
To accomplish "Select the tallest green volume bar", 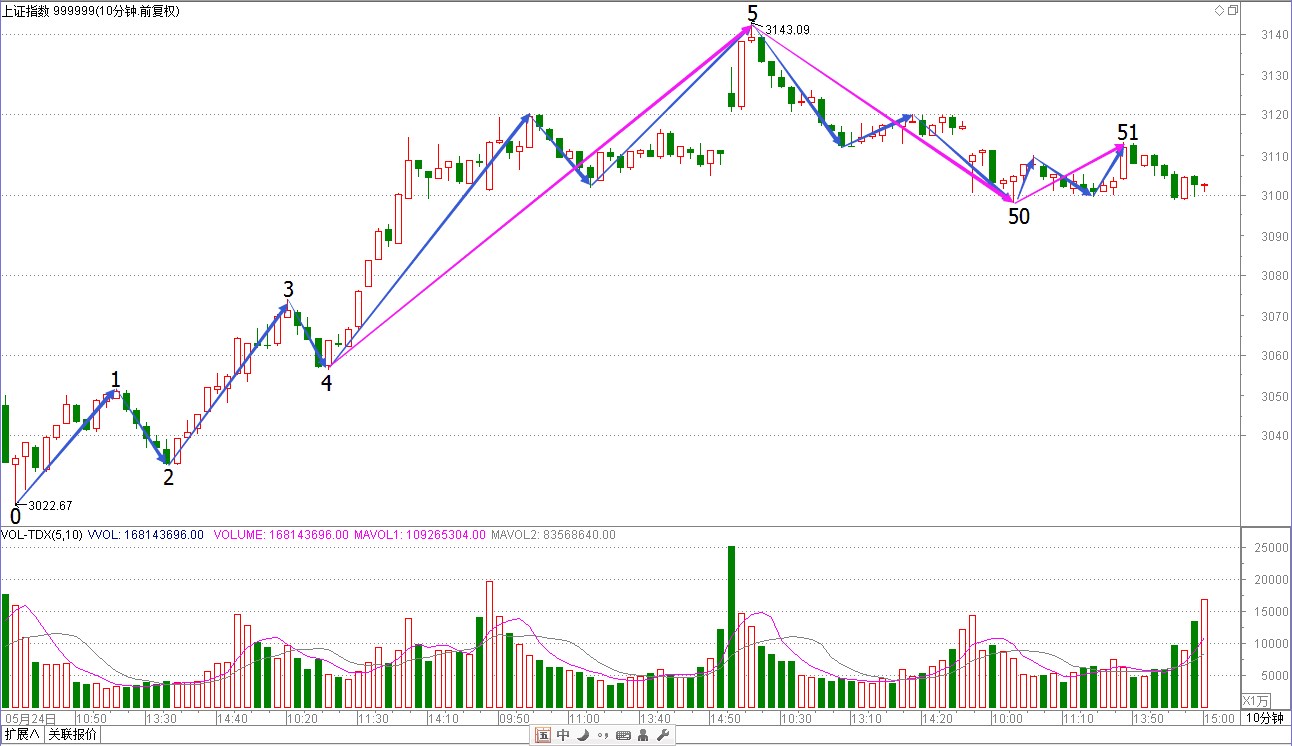I will tap(731, 627).
